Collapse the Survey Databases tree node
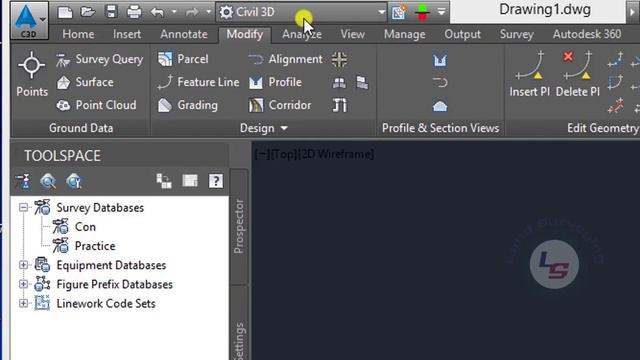The image size is (640, 360). click(23, 207)
